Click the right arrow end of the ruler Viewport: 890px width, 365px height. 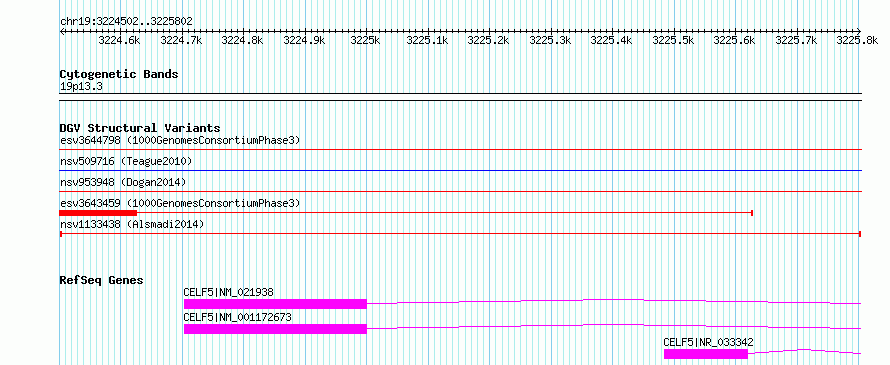859,31
